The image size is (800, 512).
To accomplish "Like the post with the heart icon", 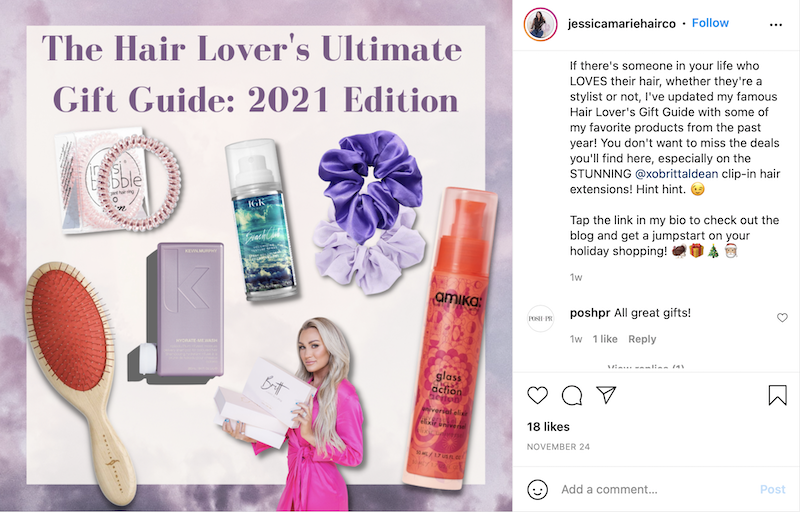I will pyautogui.click(x=537, y=395).
